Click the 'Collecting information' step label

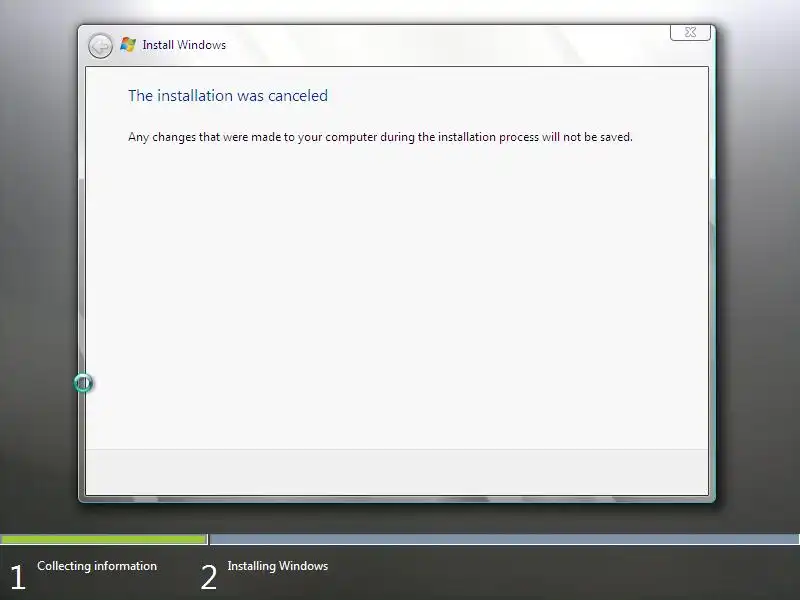[x=97, y=566]
